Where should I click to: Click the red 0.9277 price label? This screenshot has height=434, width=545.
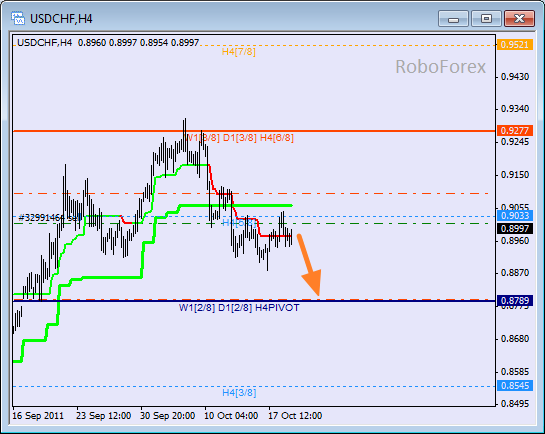tap(515, 131)
